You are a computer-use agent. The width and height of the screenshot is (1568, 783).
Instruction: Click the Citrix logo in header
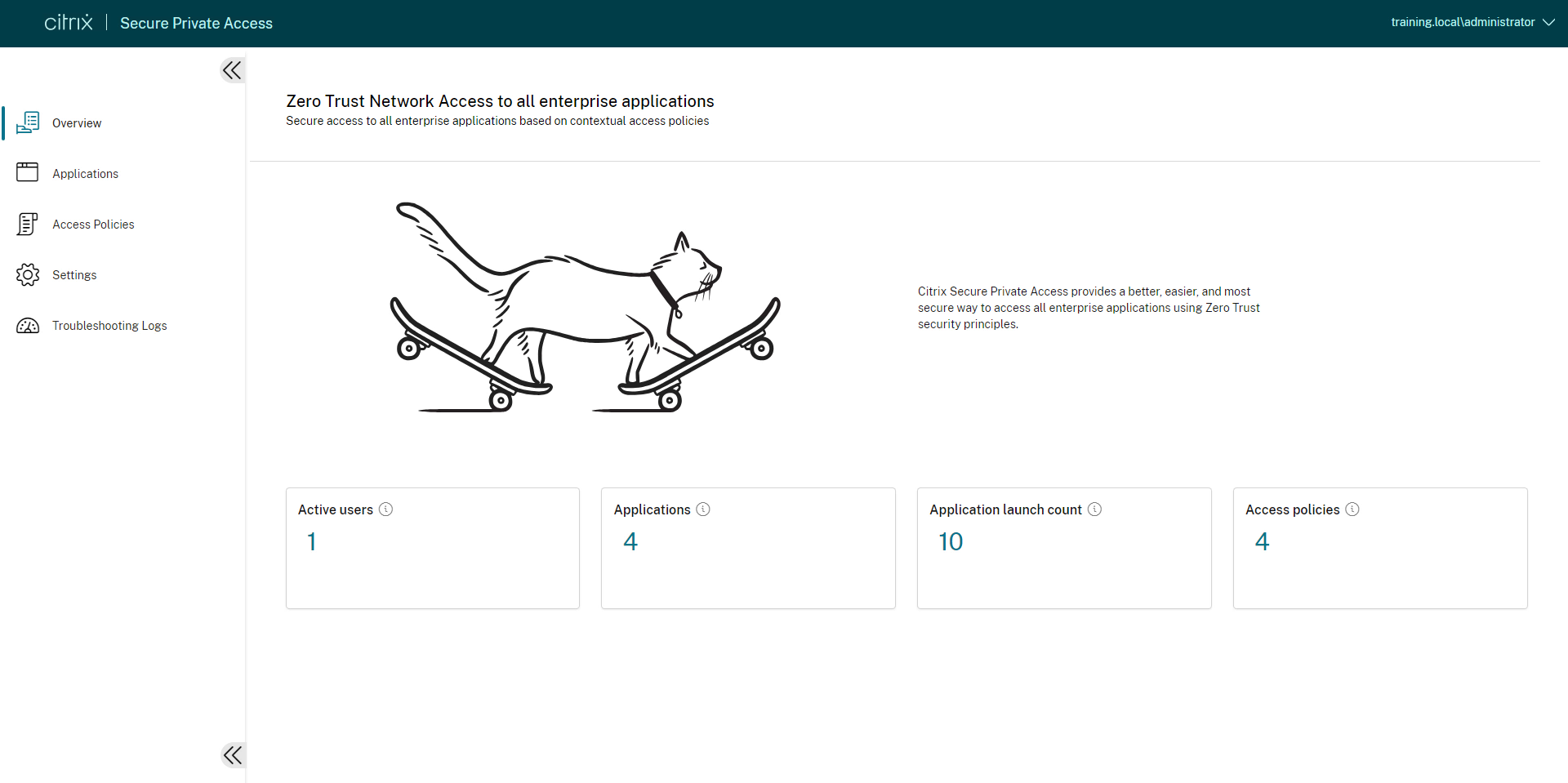click(69, 23)
